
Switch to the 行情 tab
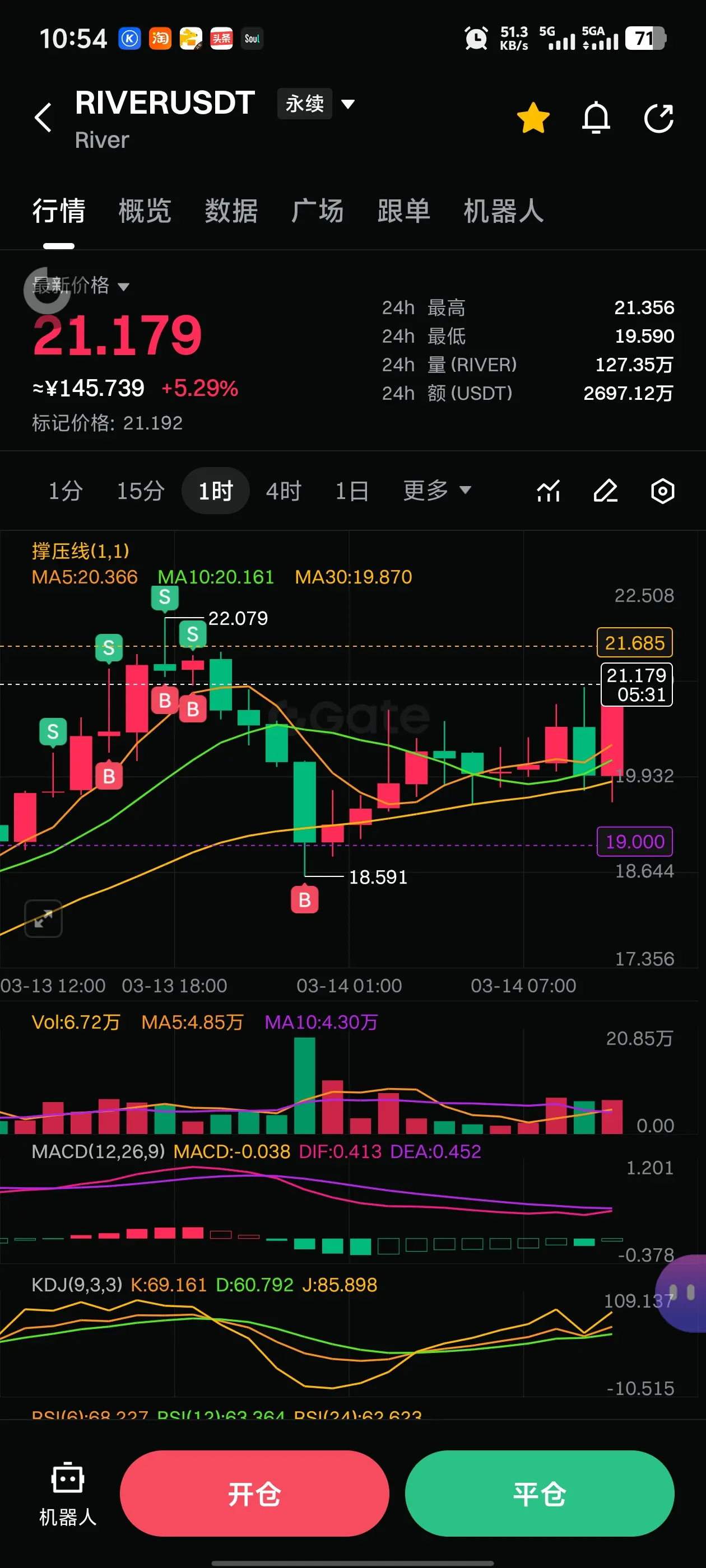(58, 211)
